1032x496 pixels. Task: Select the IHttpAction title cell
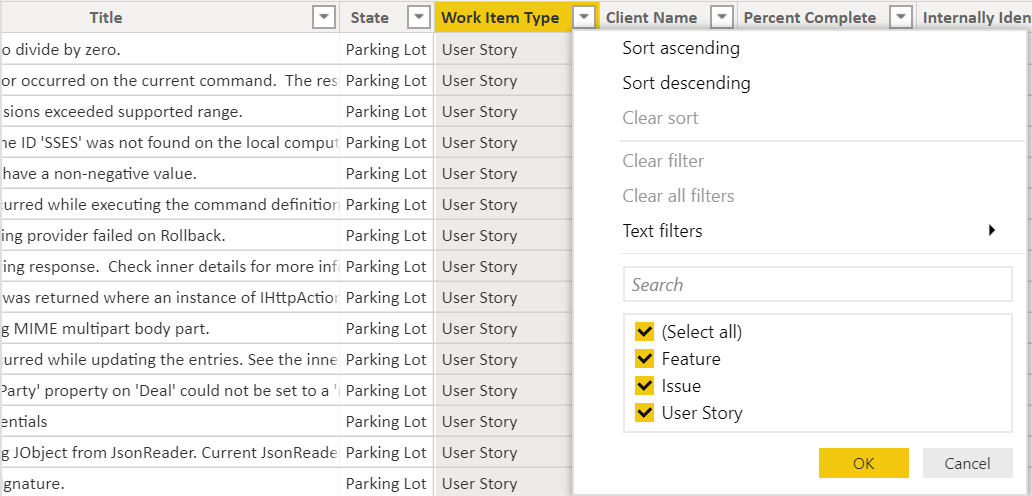click(x=170, y=297)
